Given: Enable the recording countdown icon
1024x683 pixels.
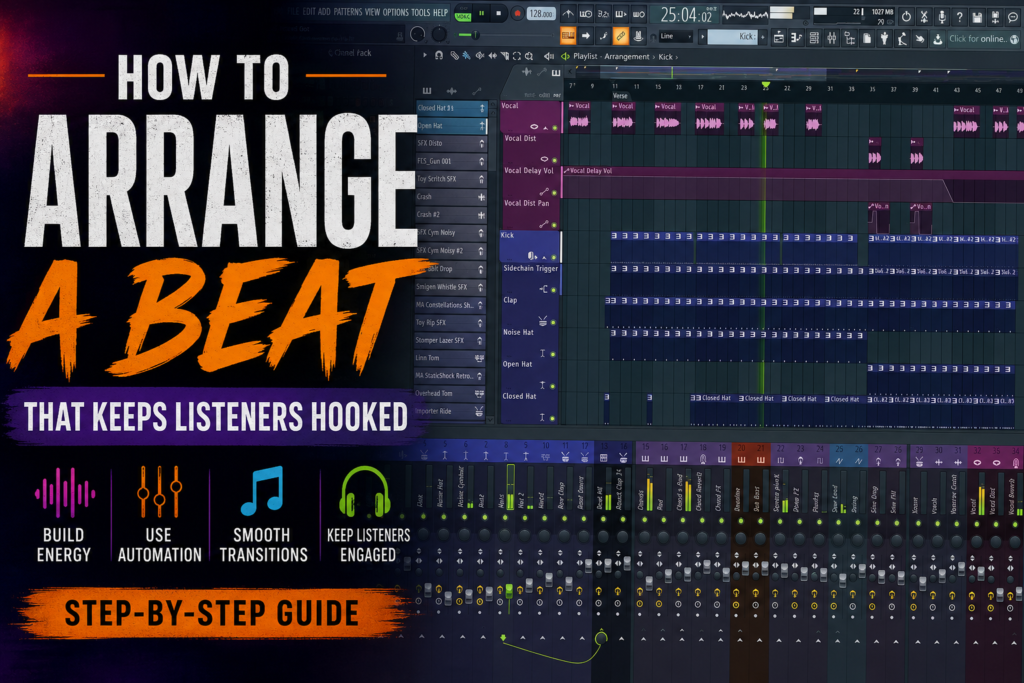Looking at the screenshot, I should pyautogui.click(x=603, y=14).
